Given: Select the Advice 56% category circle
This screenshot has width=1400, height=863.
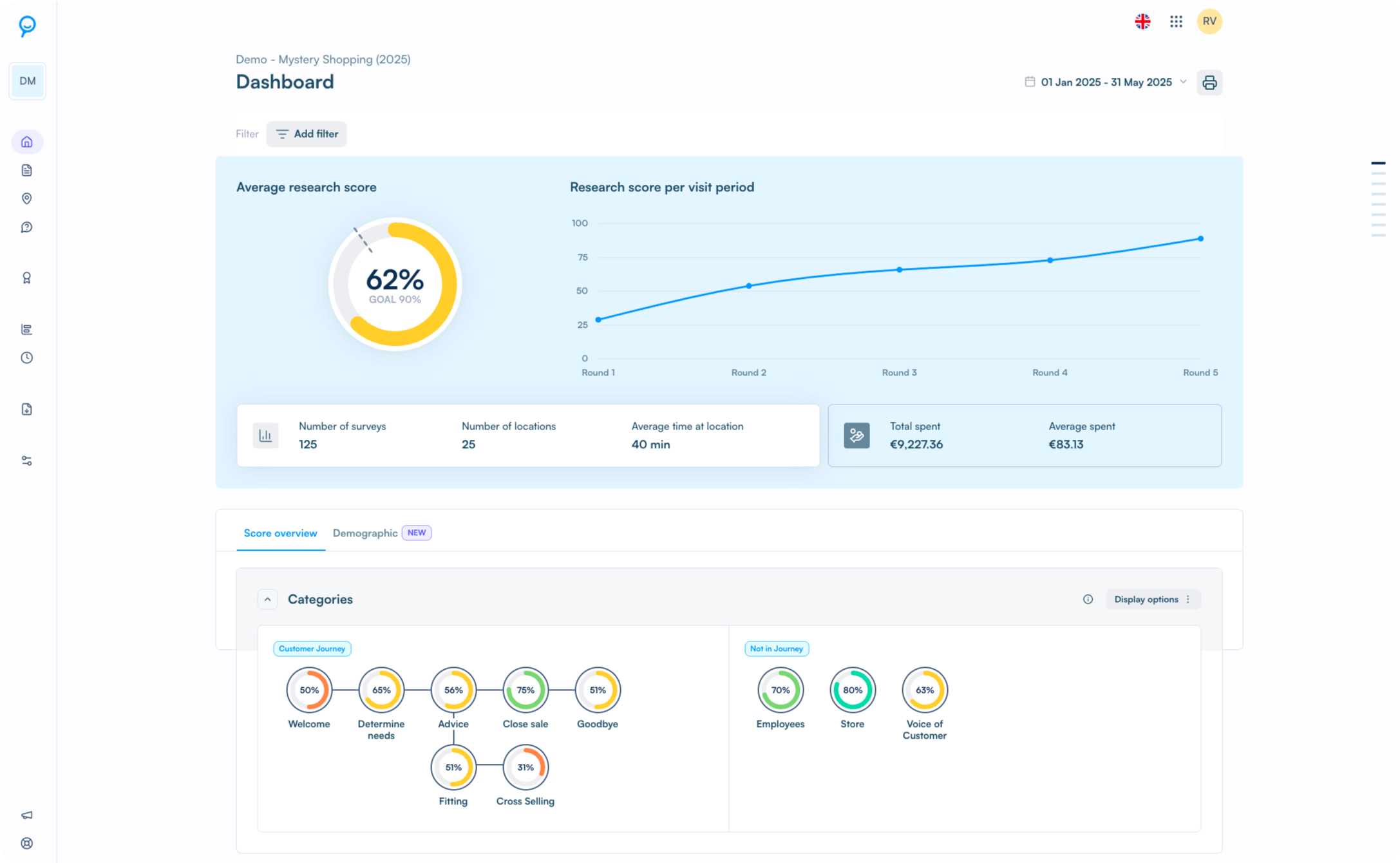Looking at the screenshot, I should (453, 690).
